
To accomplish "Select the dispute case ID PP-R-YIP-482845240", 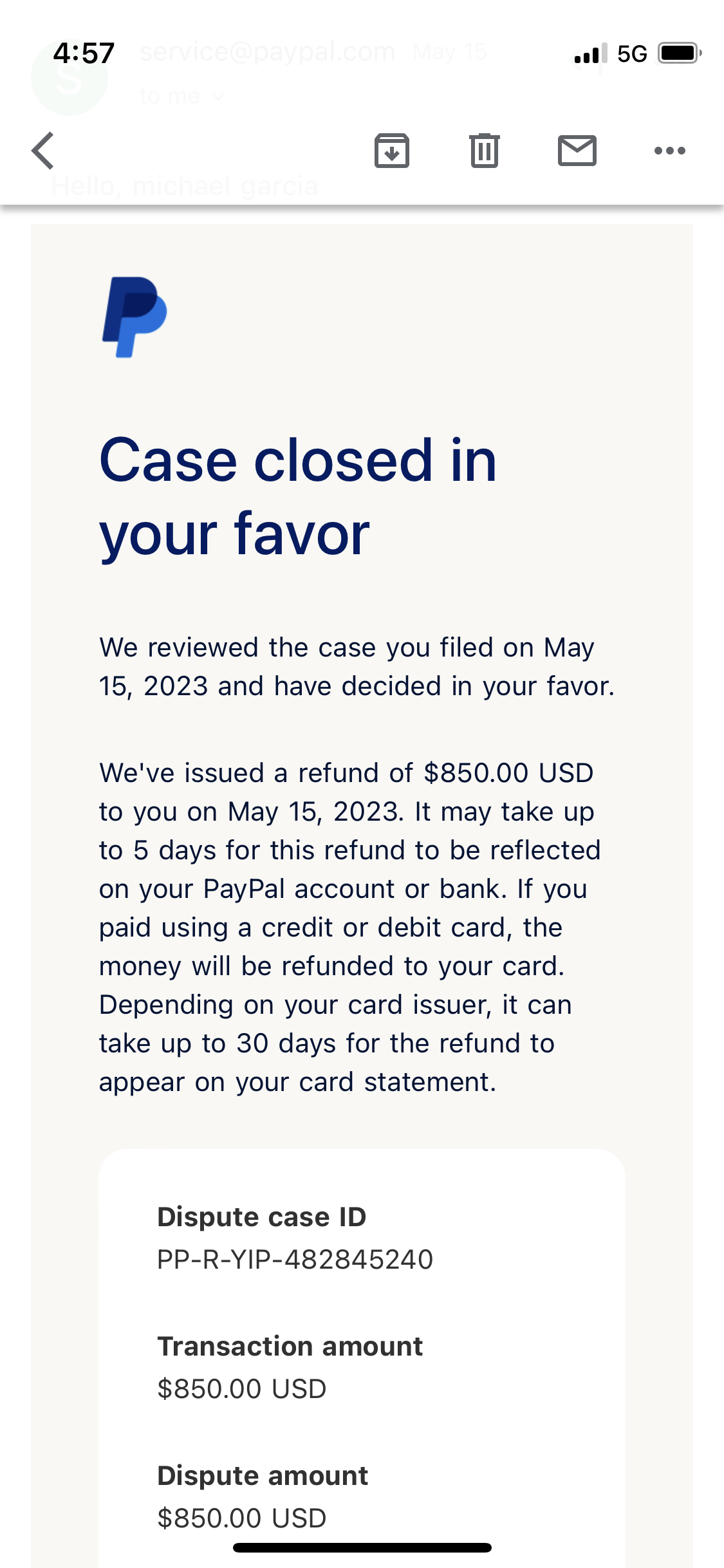I will tap(295, 1260).
